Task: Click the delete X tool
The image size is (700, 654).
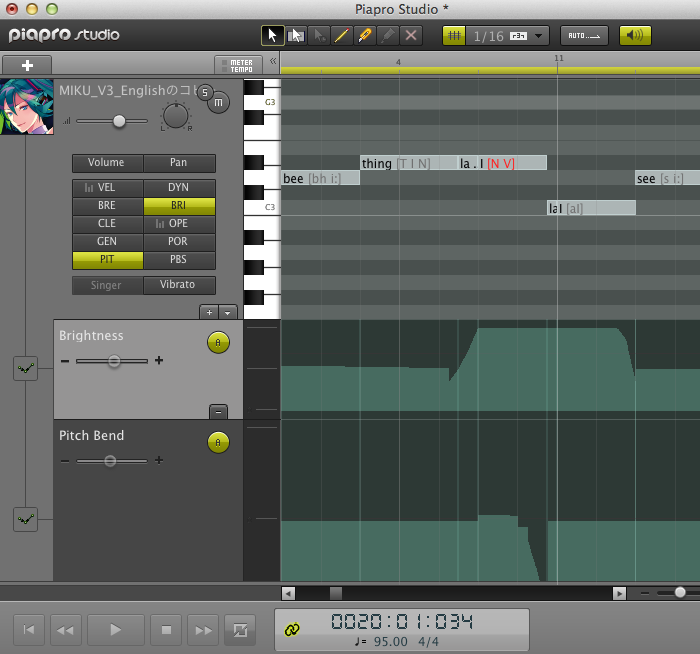Action: pyautogui.click(x=411, y=36)
